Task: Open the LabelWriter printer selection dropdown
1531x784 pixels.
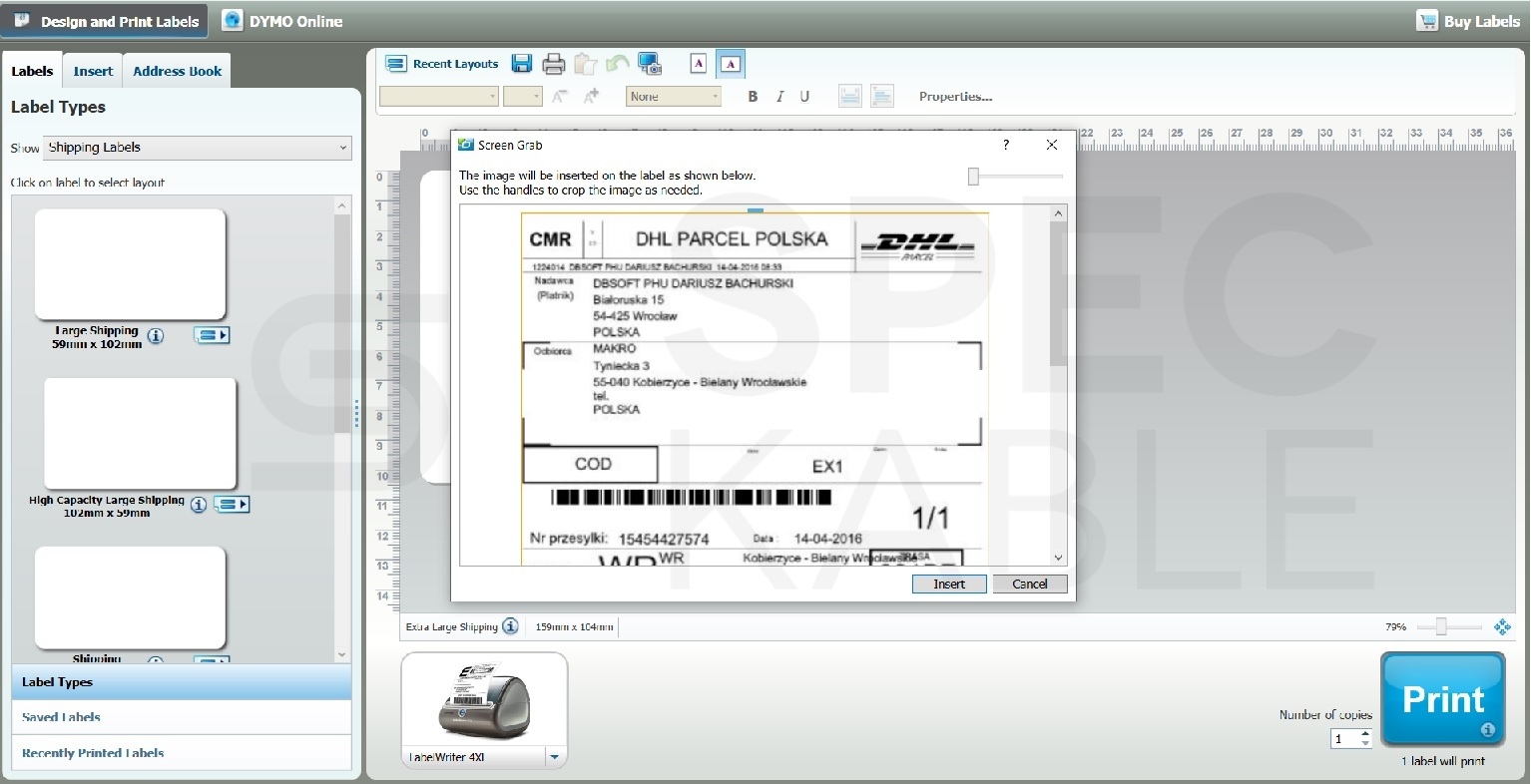Action: coord(554,758)
